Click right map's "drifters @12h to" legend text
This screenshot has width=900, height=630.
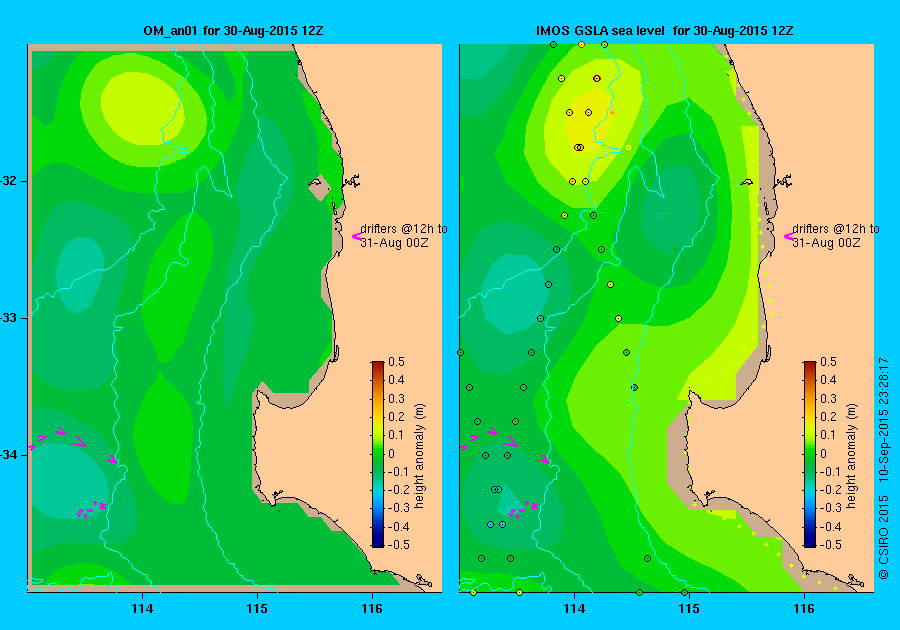click(x=836, y=229)
